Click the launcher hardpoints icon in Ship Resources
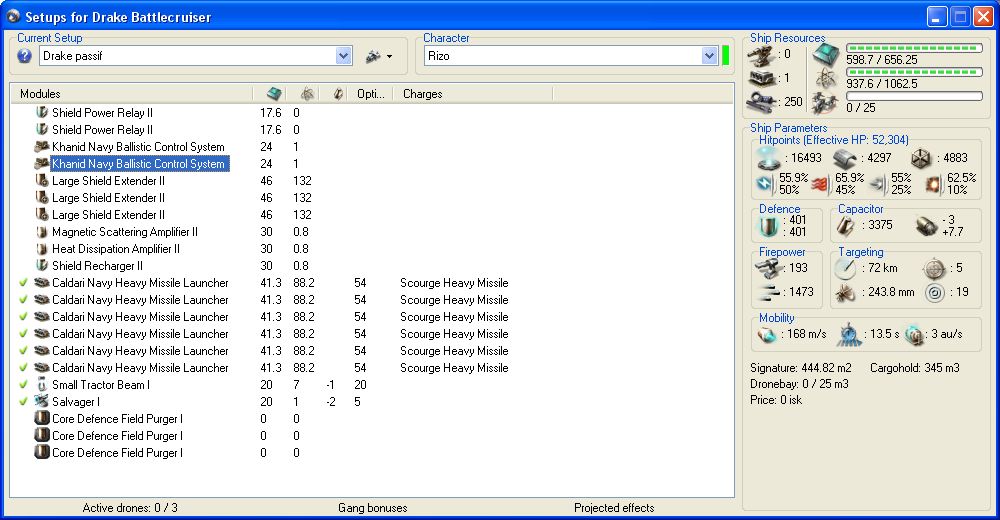 point(762,78)
